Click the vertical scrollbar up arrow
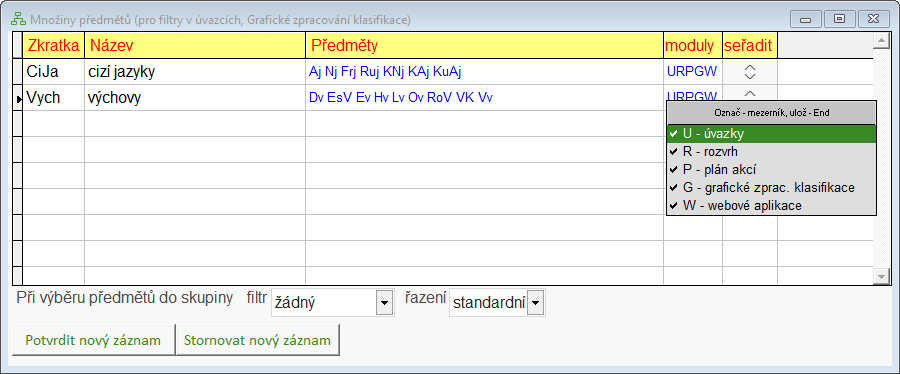 point(880,40)
